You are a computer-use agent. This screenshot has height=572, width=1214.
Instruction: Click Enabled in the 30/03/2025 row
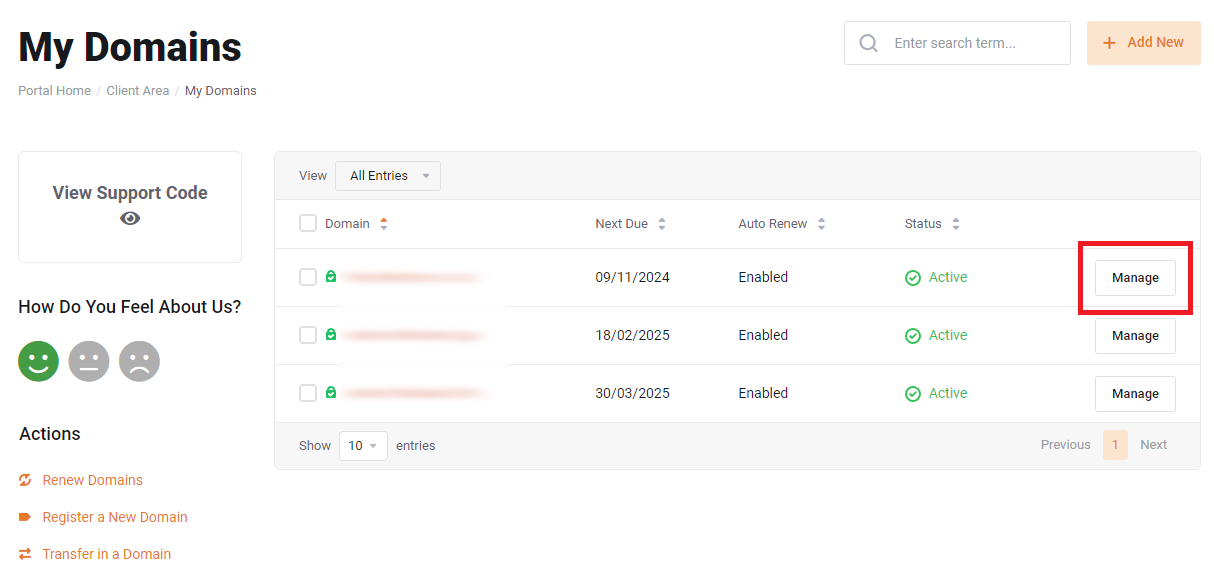click(763, 393)
